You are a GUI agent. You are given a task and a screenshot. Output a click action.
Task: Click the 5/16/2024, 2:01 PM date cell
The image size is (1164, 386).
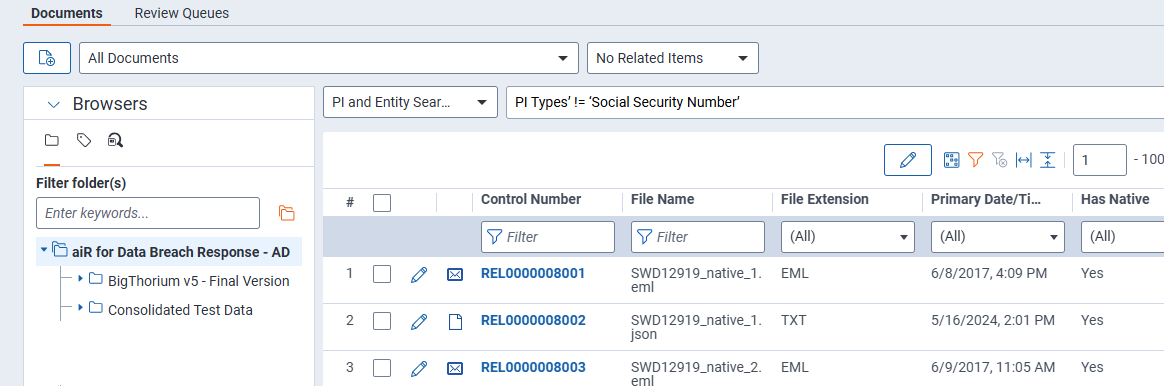(x=993, y=320)
